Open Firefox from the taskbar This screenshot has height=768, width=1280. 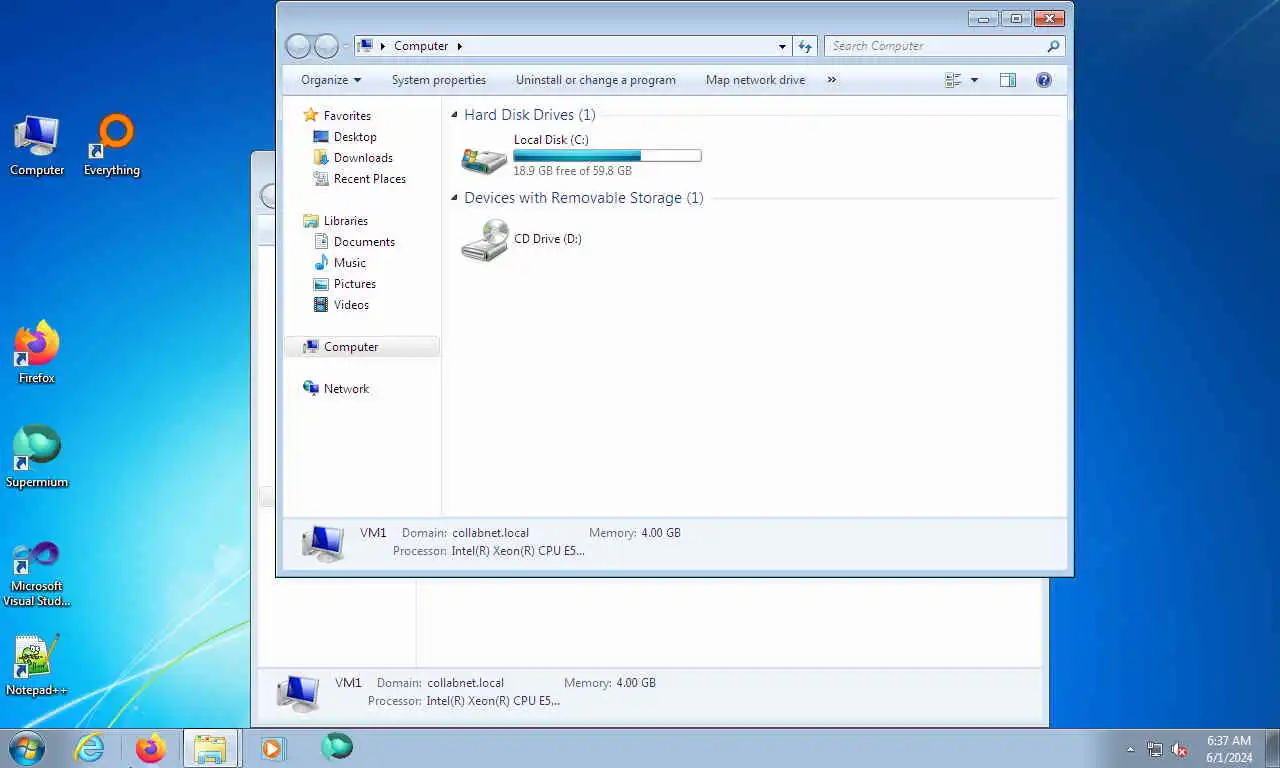[x=151, y=748]
